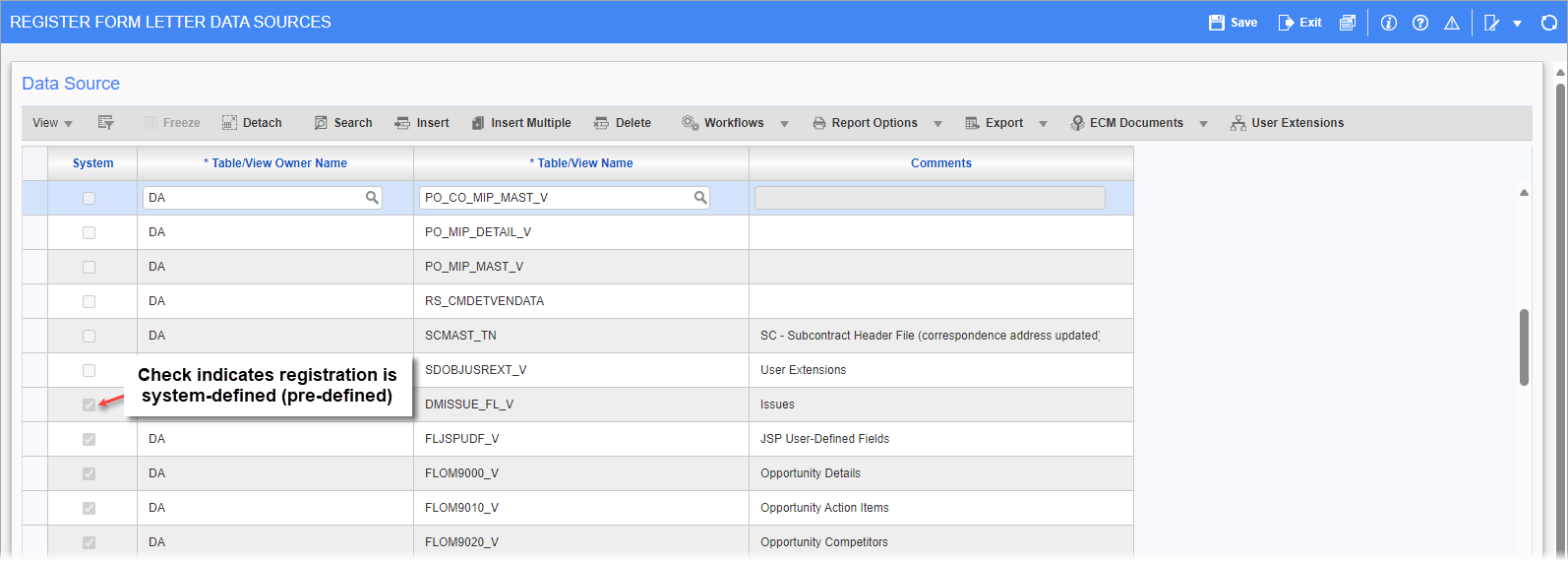Open the help question mark icon

click(1420, 23)
